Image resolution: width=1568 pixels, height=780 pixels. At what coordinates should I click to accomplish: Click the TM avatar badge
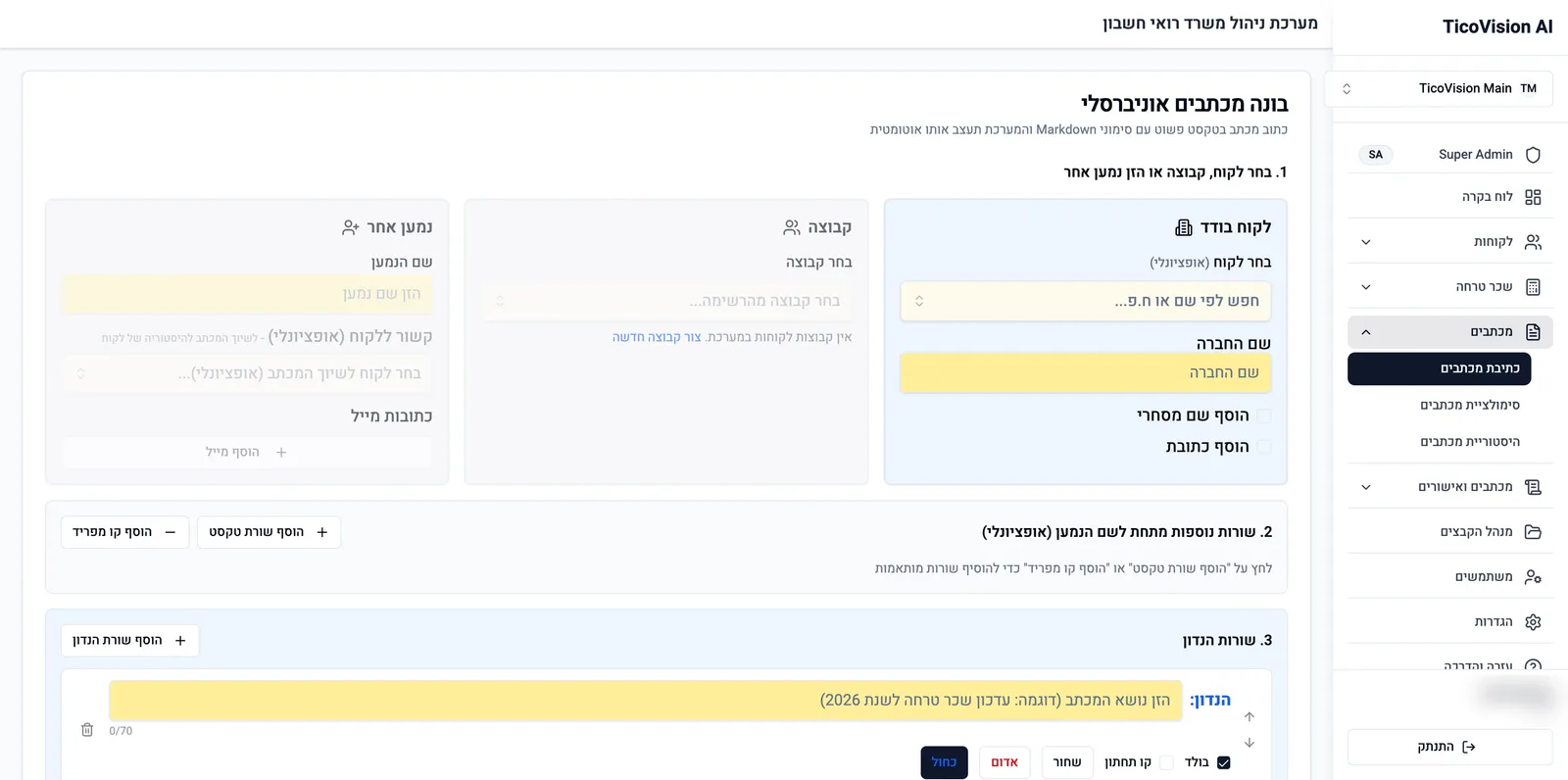tap(1529, 88)
